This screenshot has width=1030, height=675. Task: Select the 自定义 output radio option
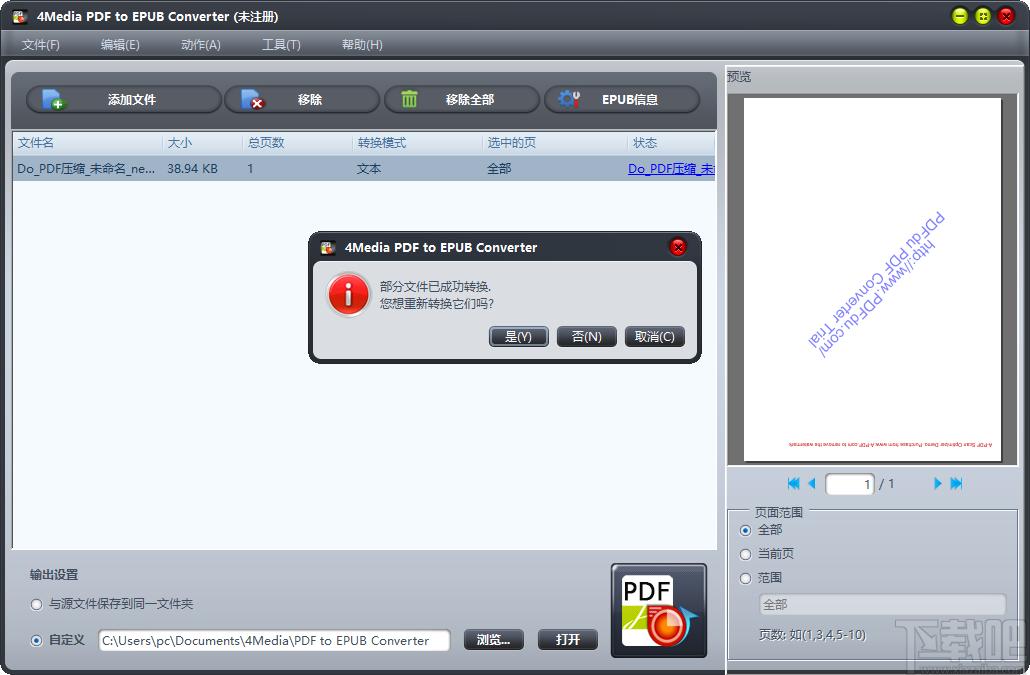[x=37, y=640]
